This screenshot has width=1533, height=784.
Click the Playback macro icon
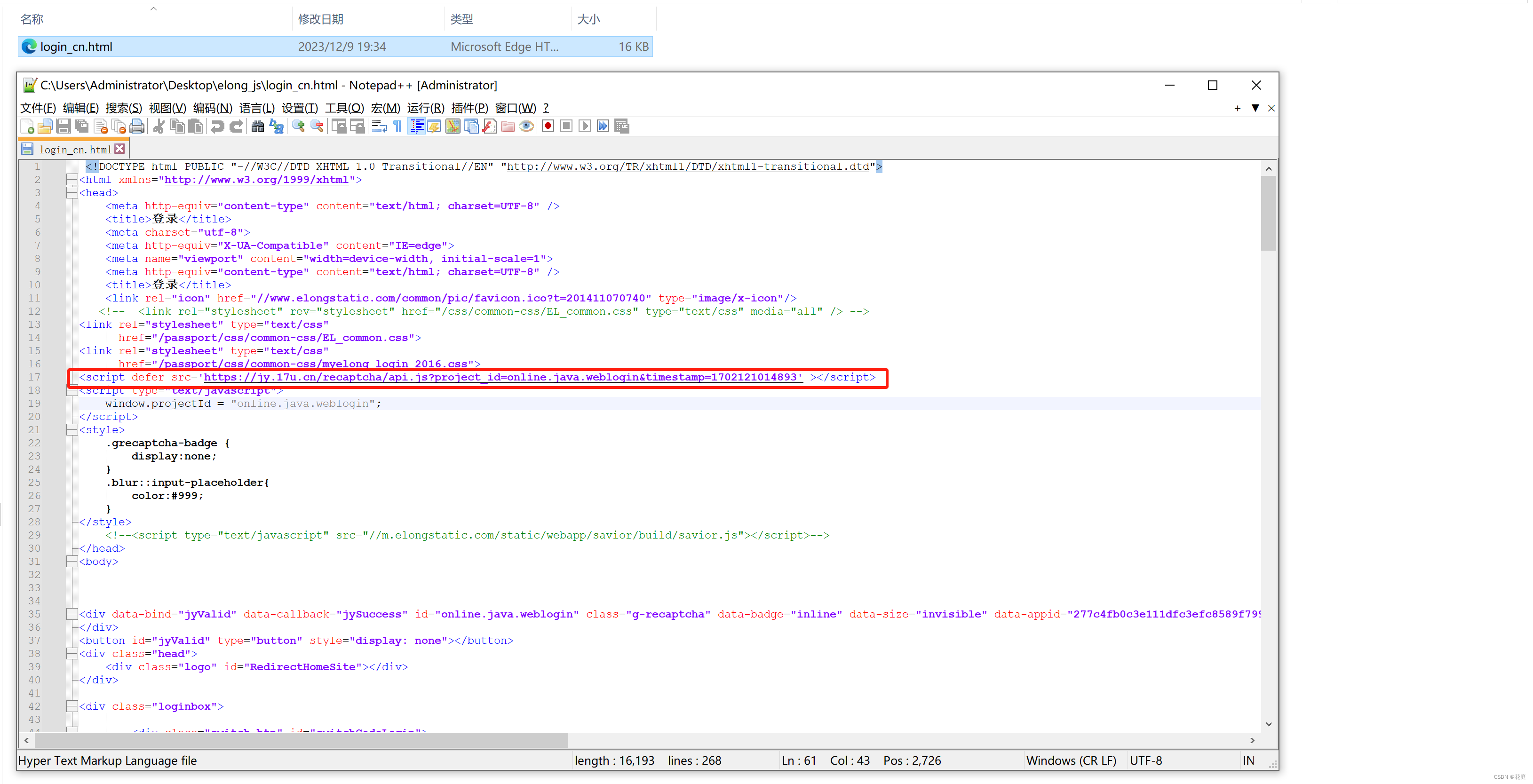585,126
